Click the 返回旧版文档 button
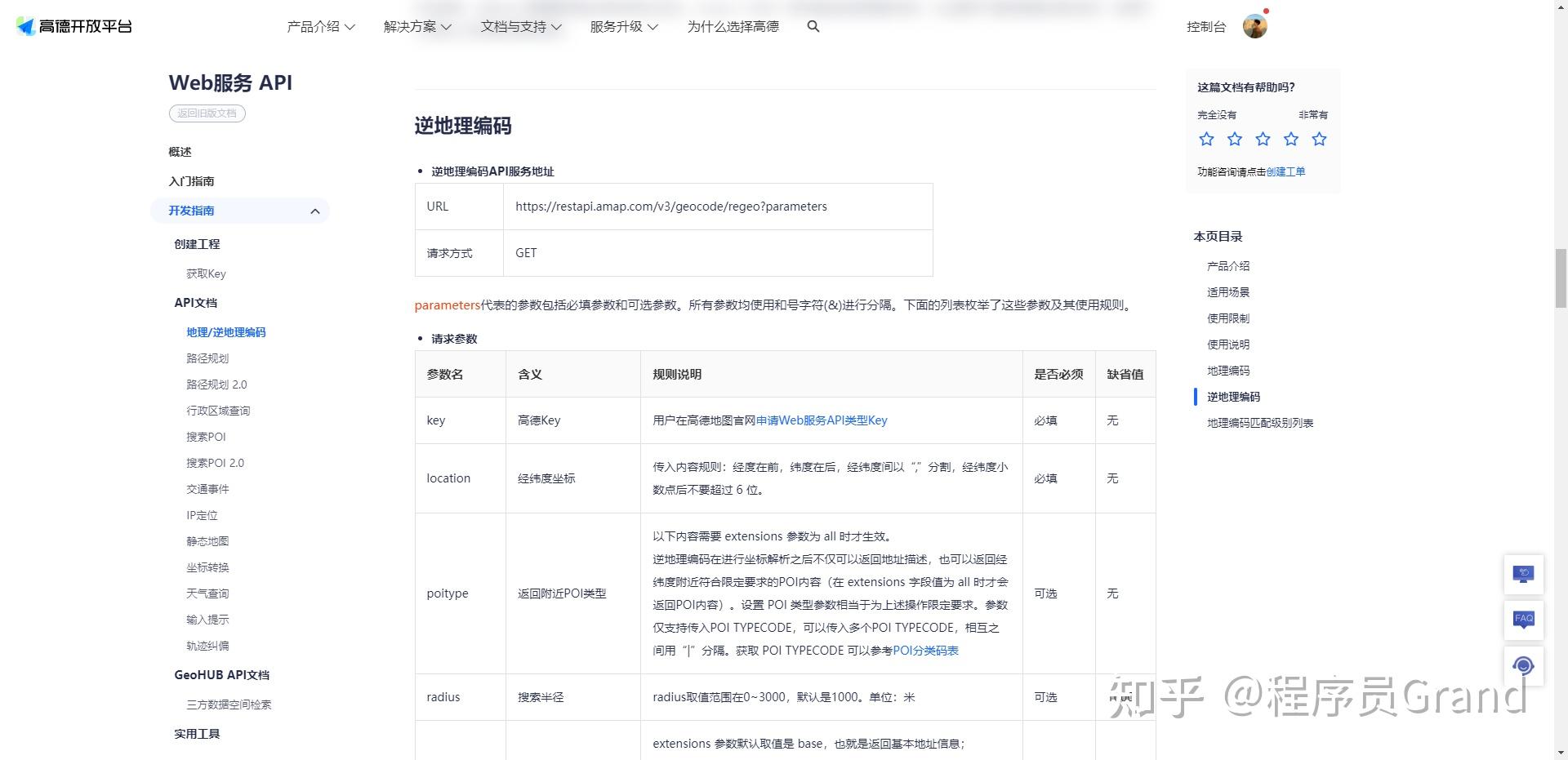1568x760 pixels. pos(207,113)
